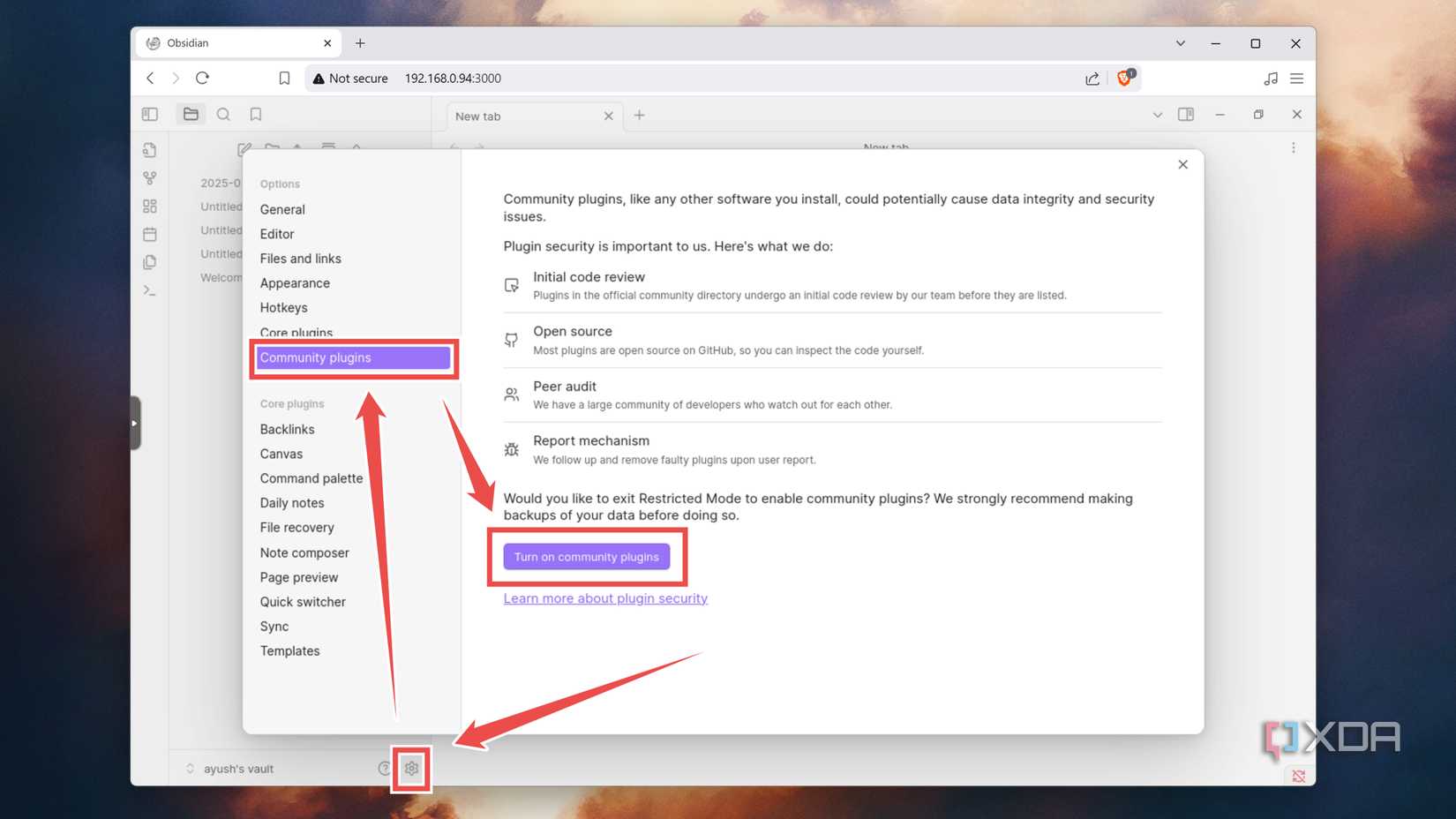Add a new Obsidian tab with plus
Screen dimensions: 1456x819
(640, 116)
